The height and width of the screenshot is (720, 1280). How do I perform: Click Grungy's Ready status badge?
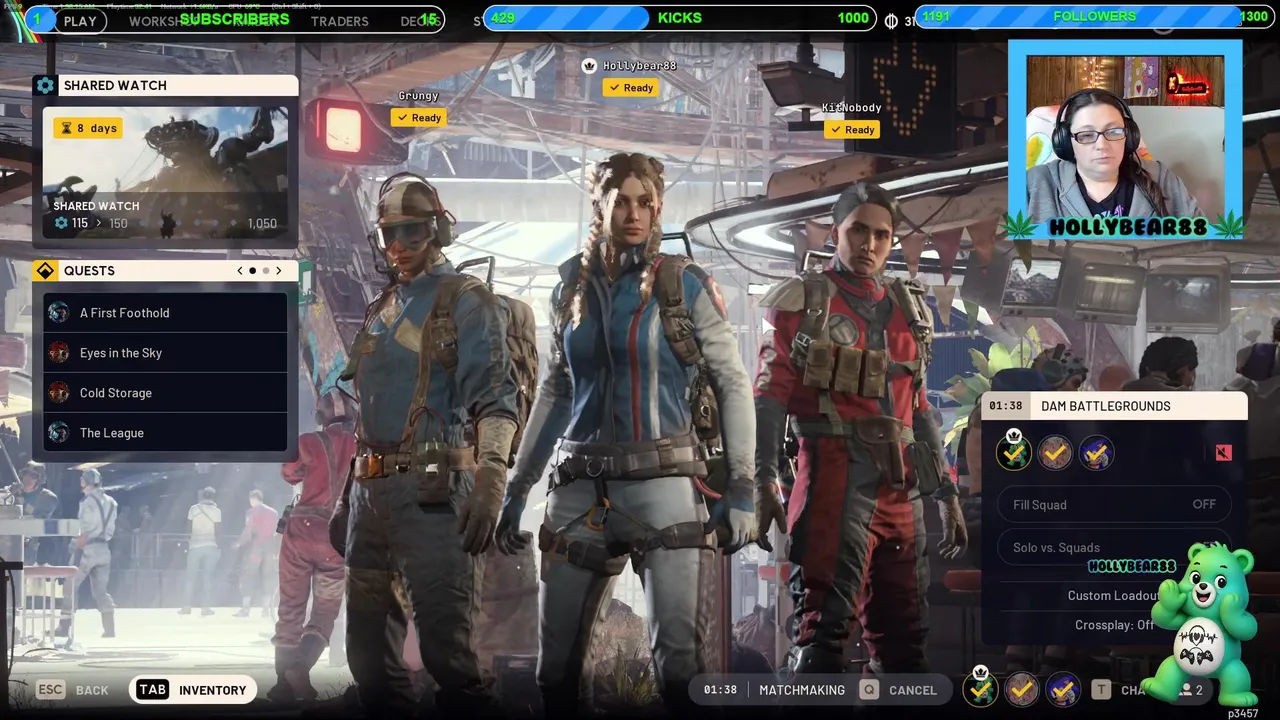pos(418,118)
